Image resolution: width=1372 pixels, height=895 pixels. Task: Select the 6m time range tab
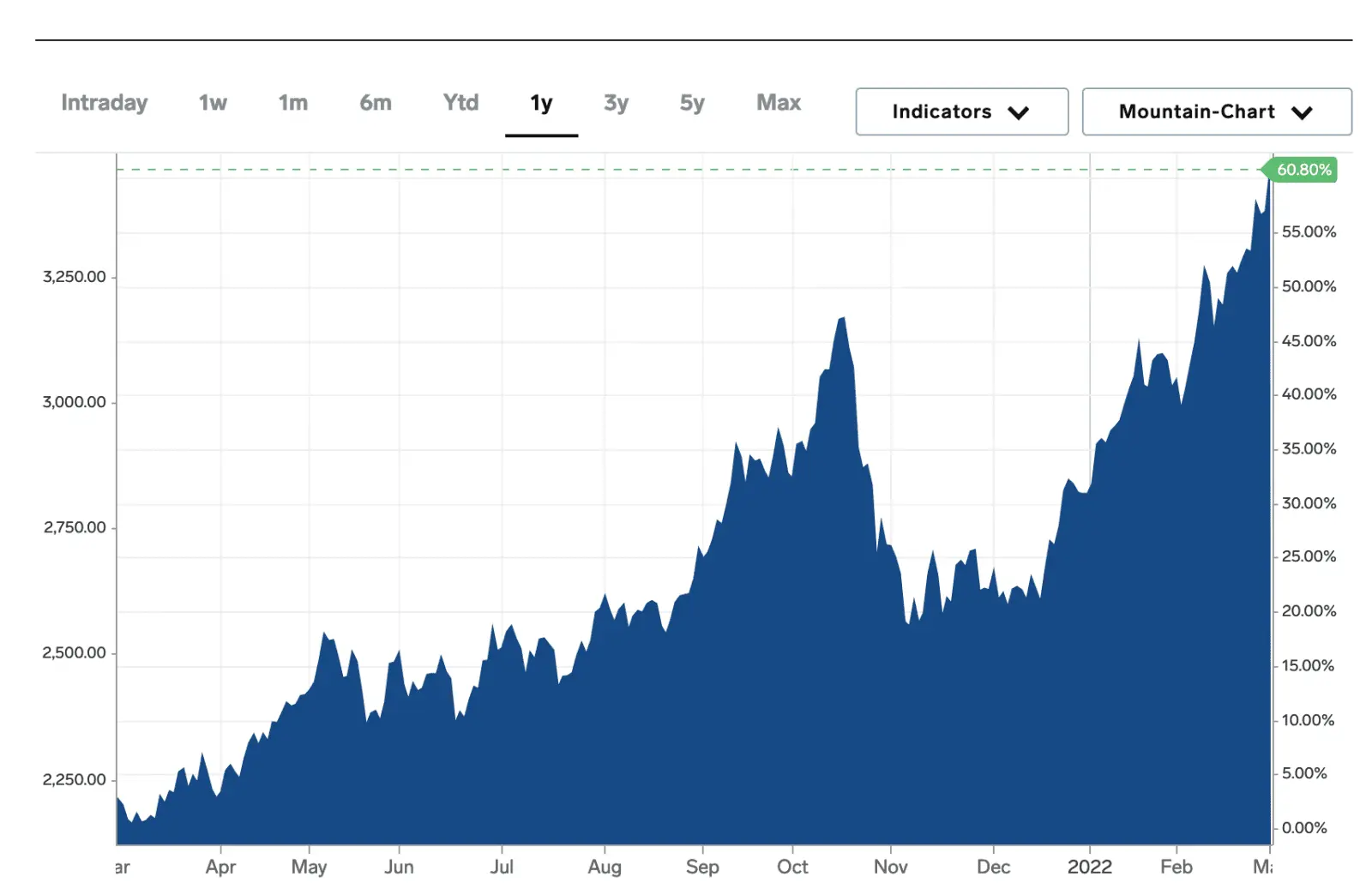pyautogui.click(x=375, y=103)
